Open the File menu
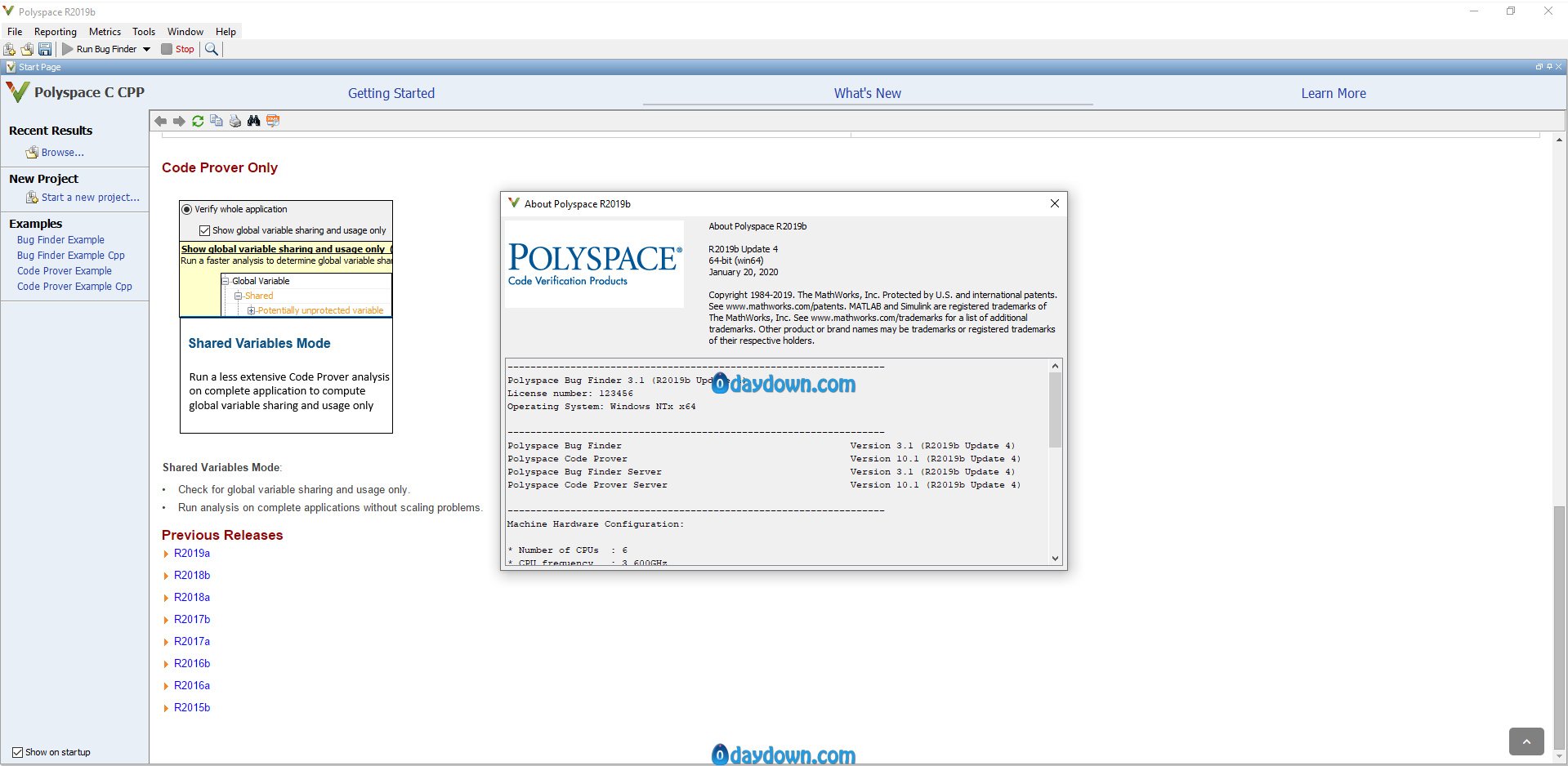Image resolution: width=1568 pixels, height=766 pixels. click(x=15, y=32)
